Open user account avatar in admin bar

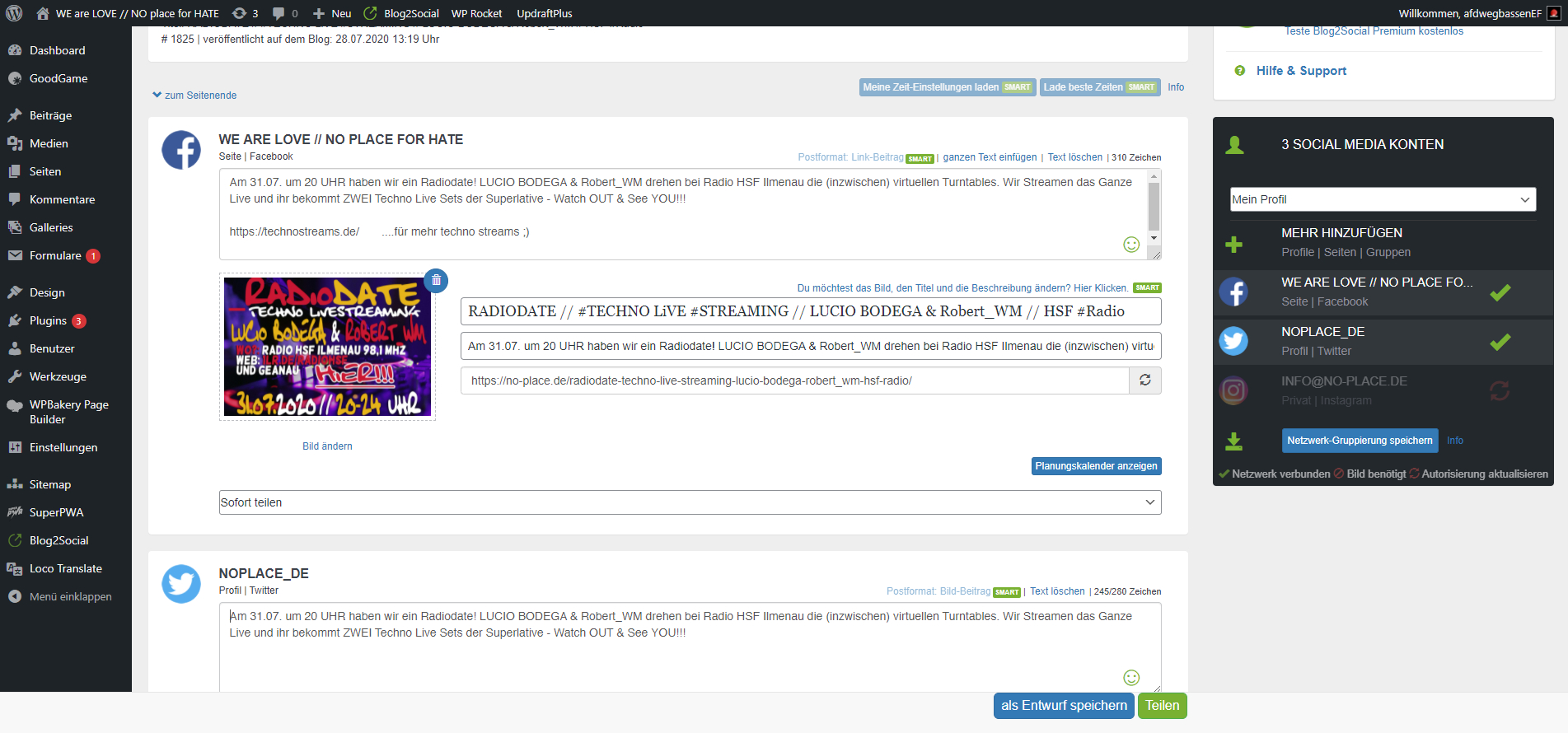[x=1553, y=13]
